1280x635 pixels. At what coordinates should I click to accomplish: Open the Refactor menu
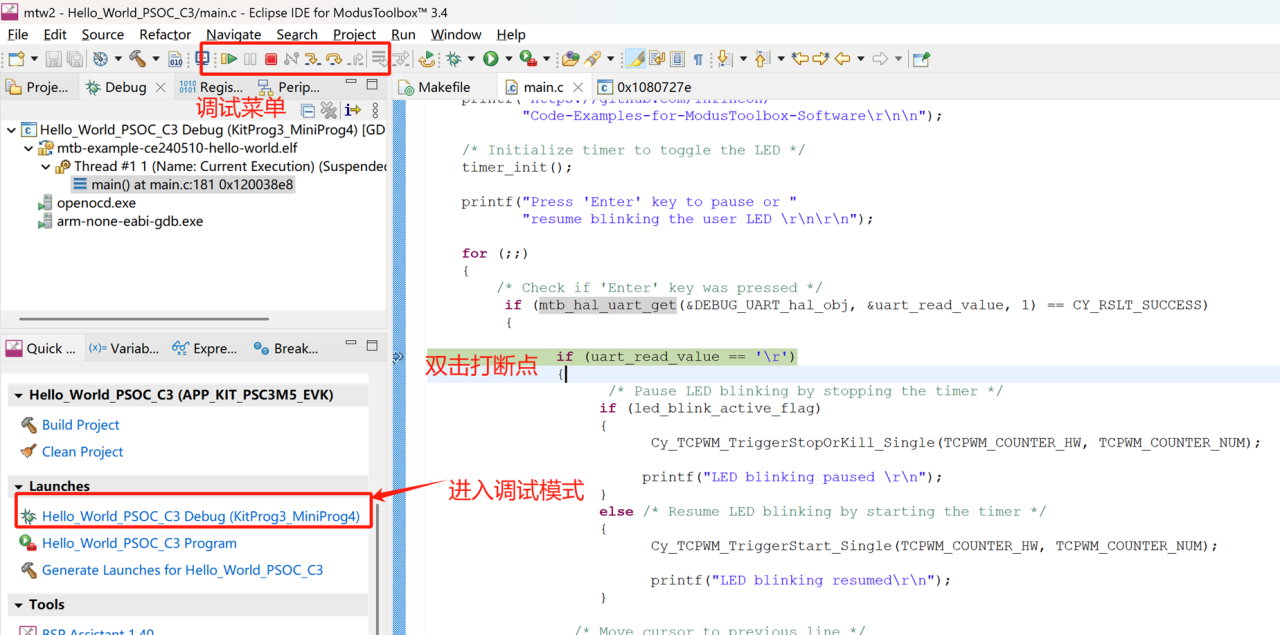click(x=165, y=34)
